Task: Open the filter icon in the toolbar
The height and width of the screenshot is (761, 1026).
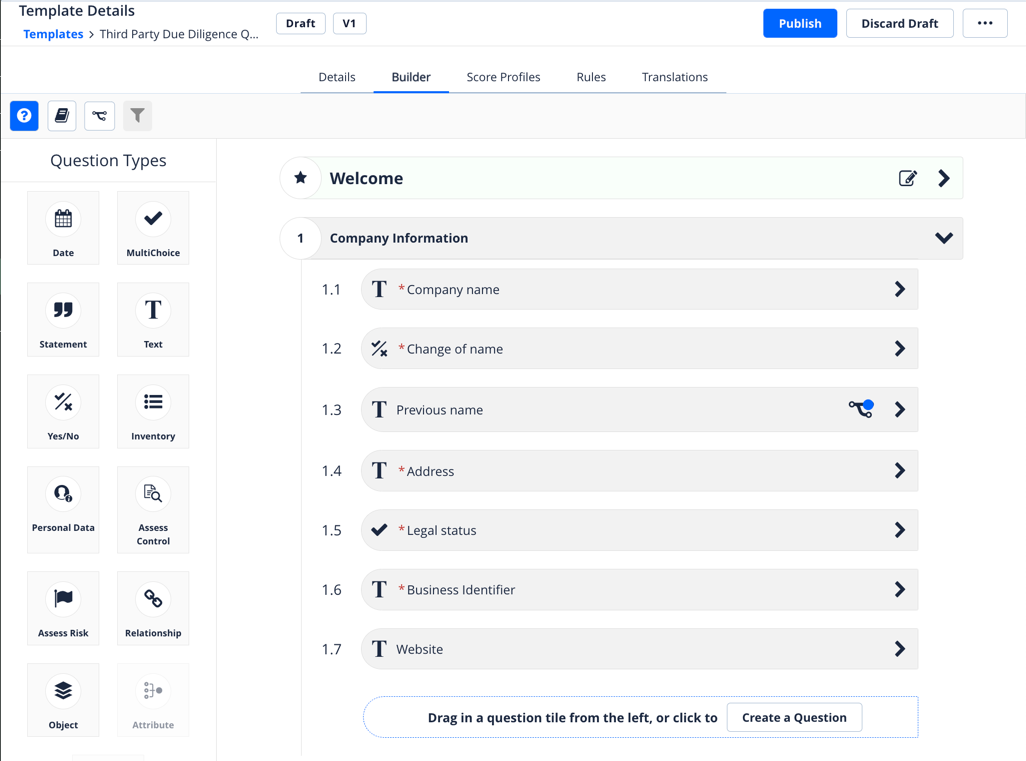Action: pyautogui.click(x=138, y=116)
